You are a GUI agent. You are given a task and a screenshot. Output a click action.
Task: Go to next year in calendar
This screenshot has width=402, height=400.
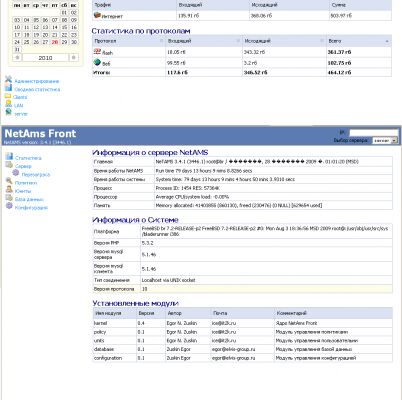click(x=73, y=58)
